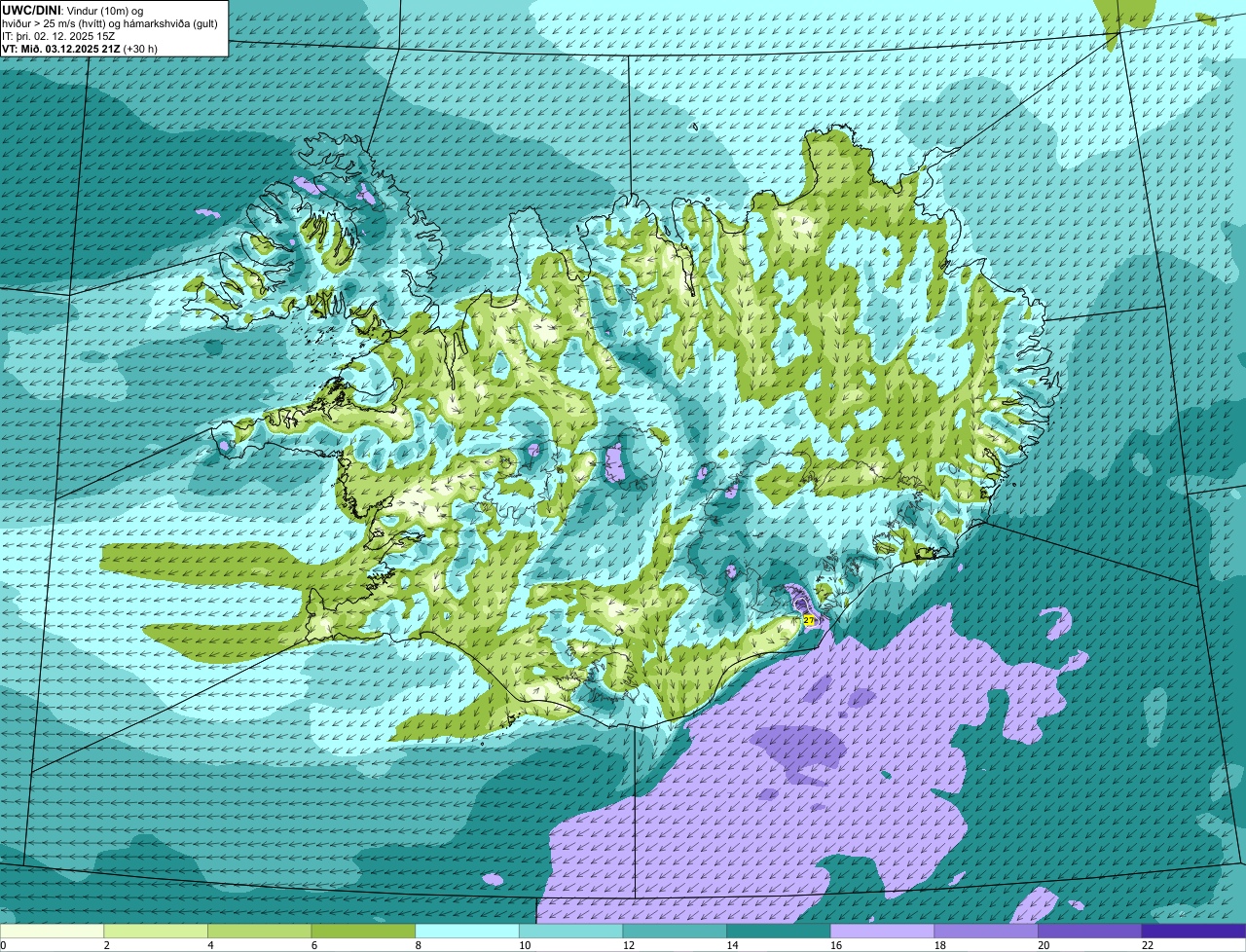Pick the 10–12 m/s light teal legend swatch
Viewport: 1246px width, 952px height.
[x=571, y=931]
